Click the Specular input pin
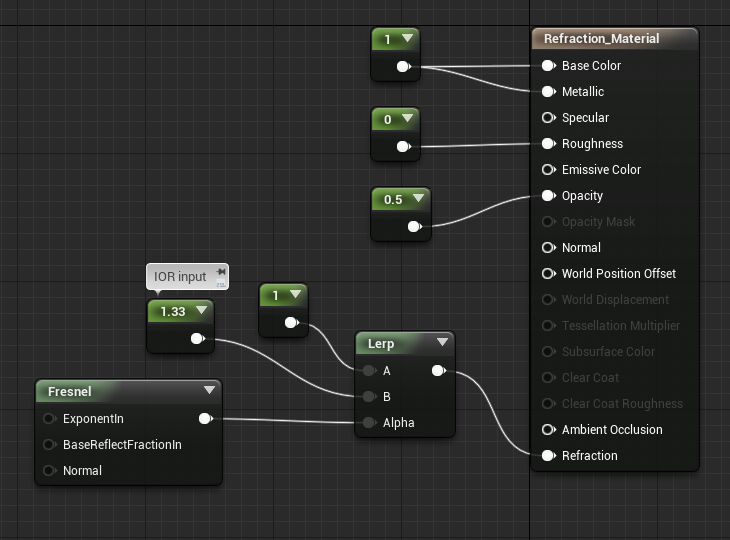This screenshot has width=730, height=540. pyautogui.click(x=548, y=118)
